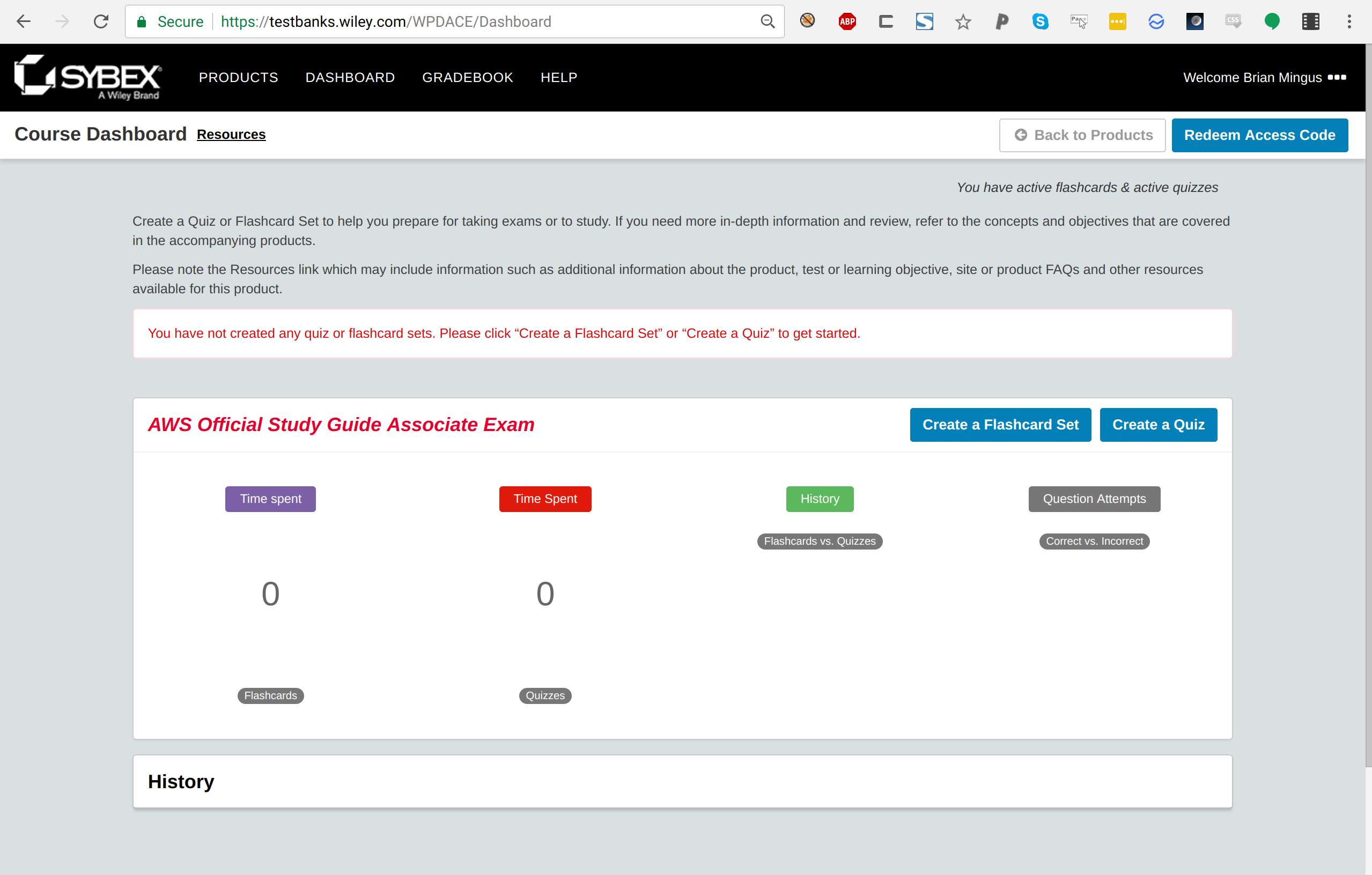Go back using the browser back arrow
Viewport: 1372px width, 875px height.
tap(24, 21)
